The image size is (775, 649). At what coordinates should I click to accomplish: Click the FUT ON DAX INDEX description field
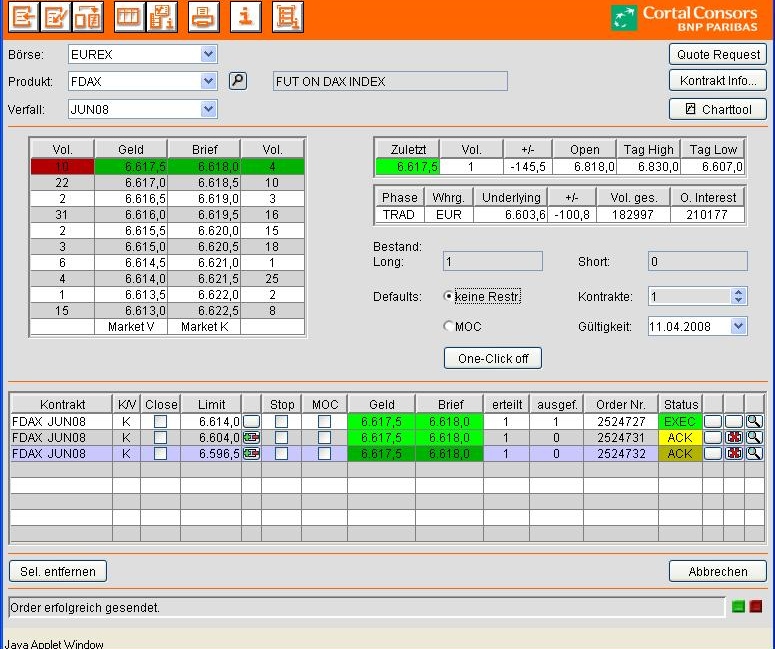(390, 81)
